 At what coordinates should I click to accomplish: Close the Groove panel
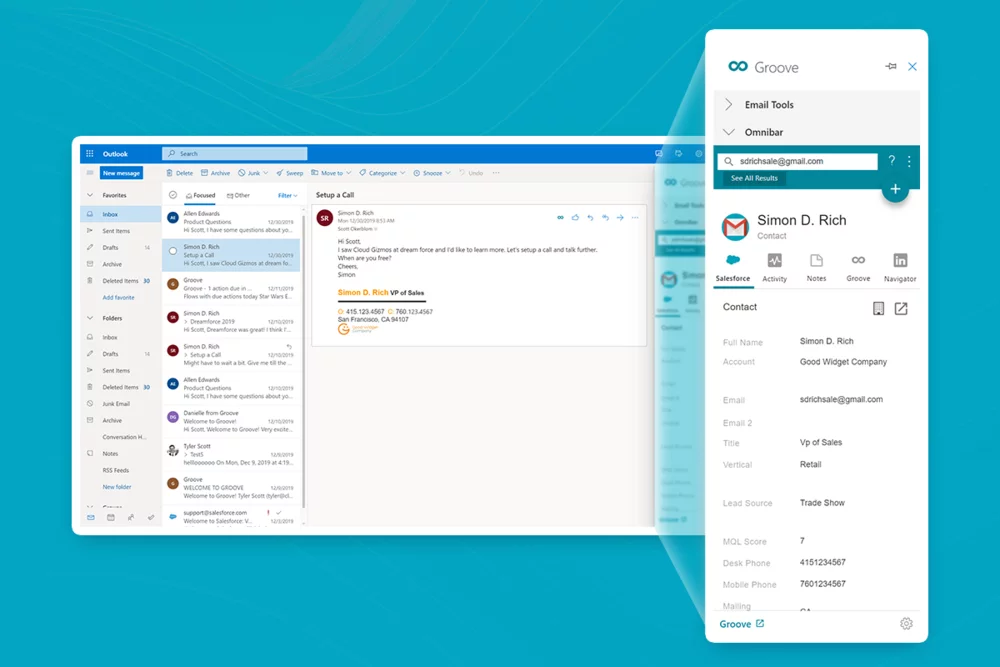click(913, 66)
